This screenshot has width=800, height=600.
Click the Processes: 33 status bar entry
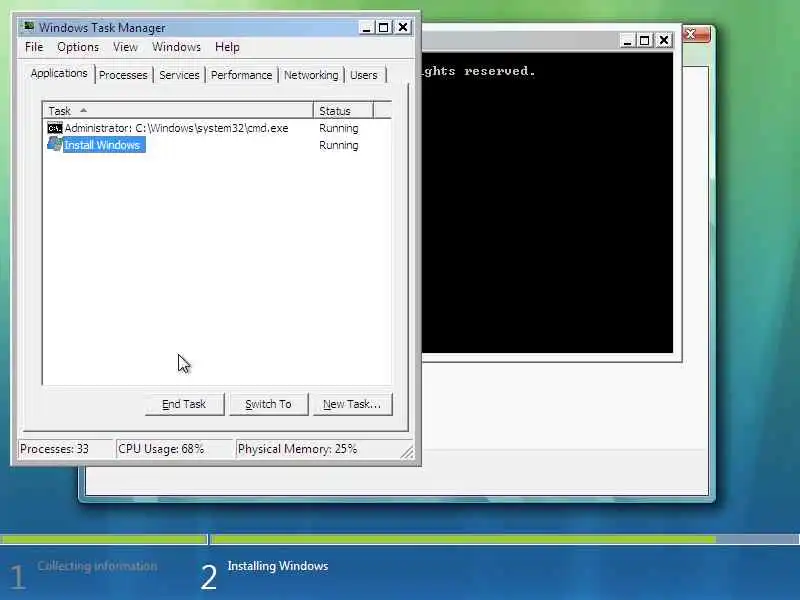(x=65, y=449)
